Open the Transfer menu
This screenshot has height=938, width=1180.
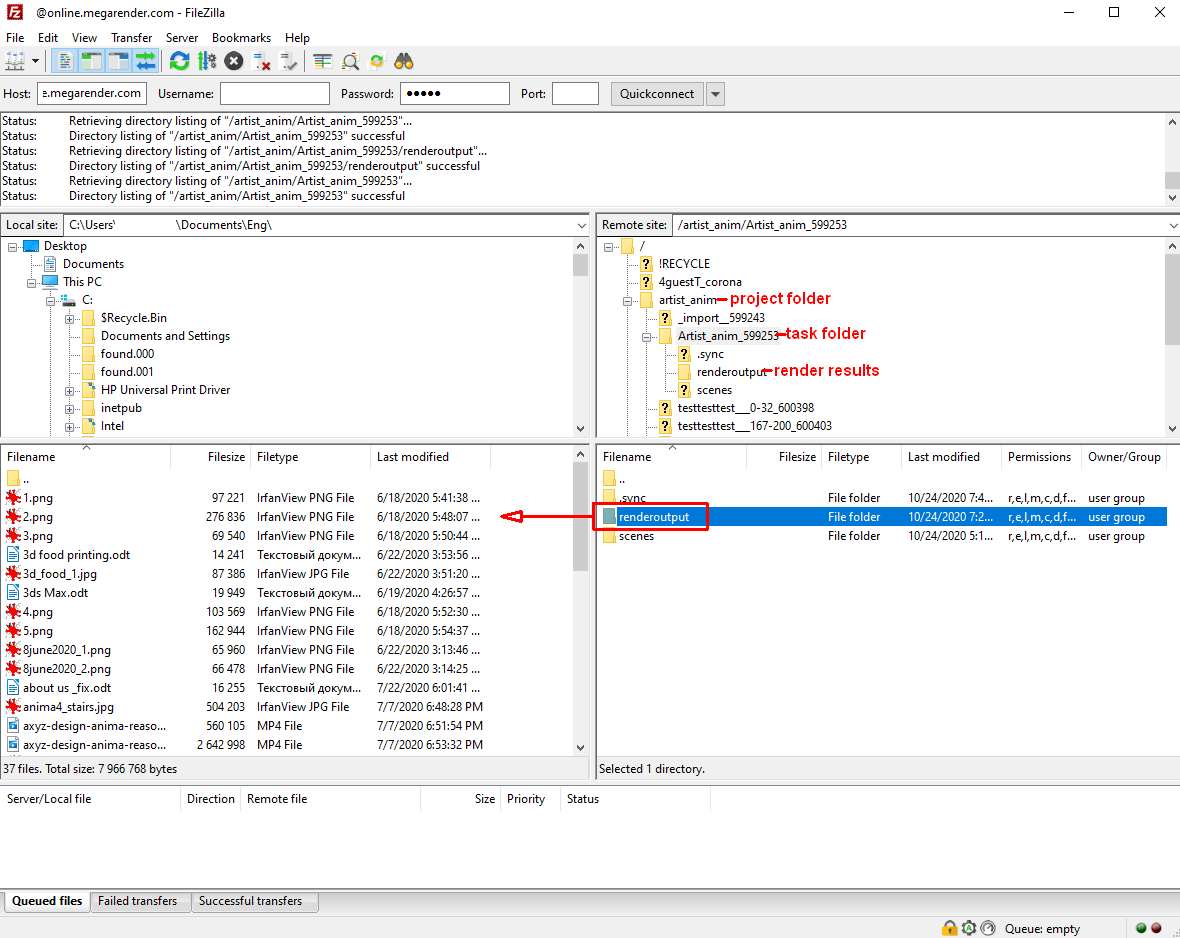coord(132,38)
